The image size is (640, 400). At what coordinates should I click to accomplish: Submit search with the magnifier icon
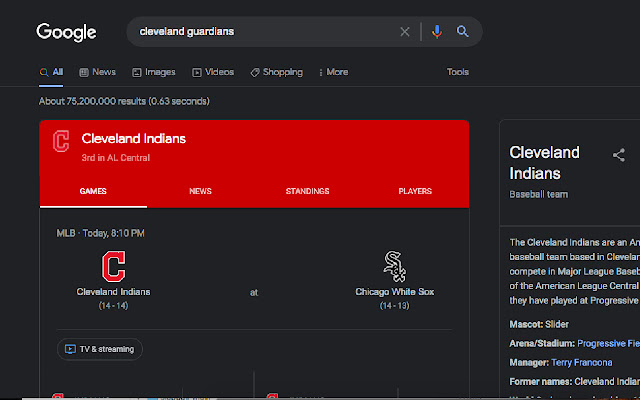point(462,31)
